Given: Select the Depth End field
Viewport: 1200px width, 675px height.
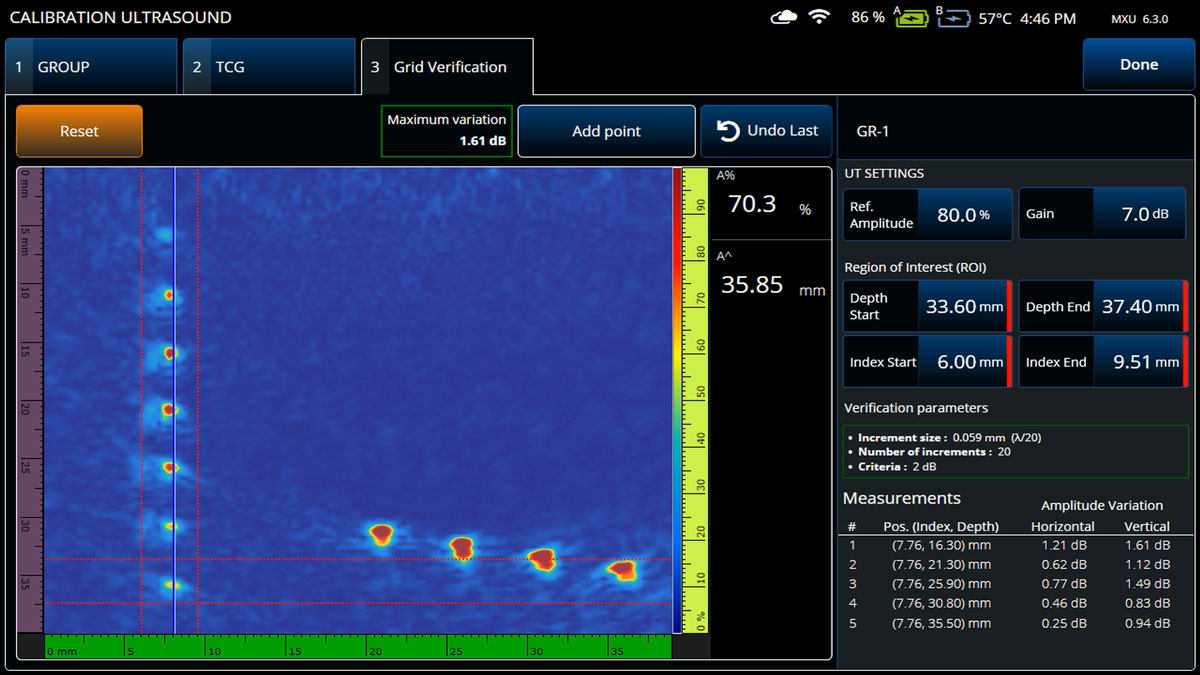Looking at the screenshot, I should pos(1140,307).
